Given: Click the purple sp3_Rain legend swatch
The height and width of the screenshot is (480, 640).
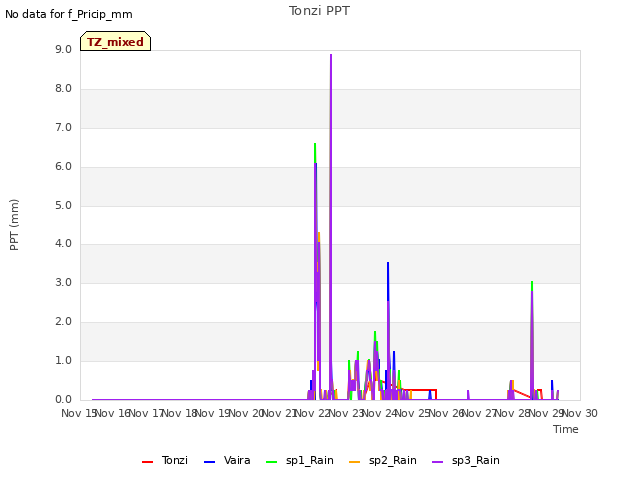Looking at the screenshot, I should click(438, 462).
